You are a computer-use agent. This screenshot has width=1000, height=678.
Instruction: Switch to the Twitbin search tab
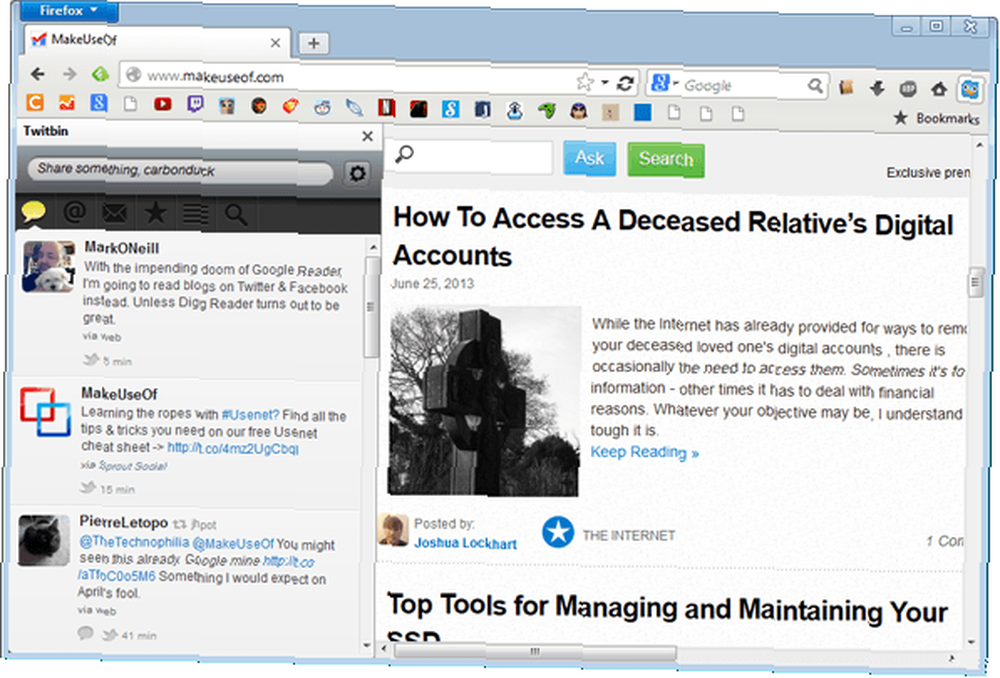(x=235, y=215)
